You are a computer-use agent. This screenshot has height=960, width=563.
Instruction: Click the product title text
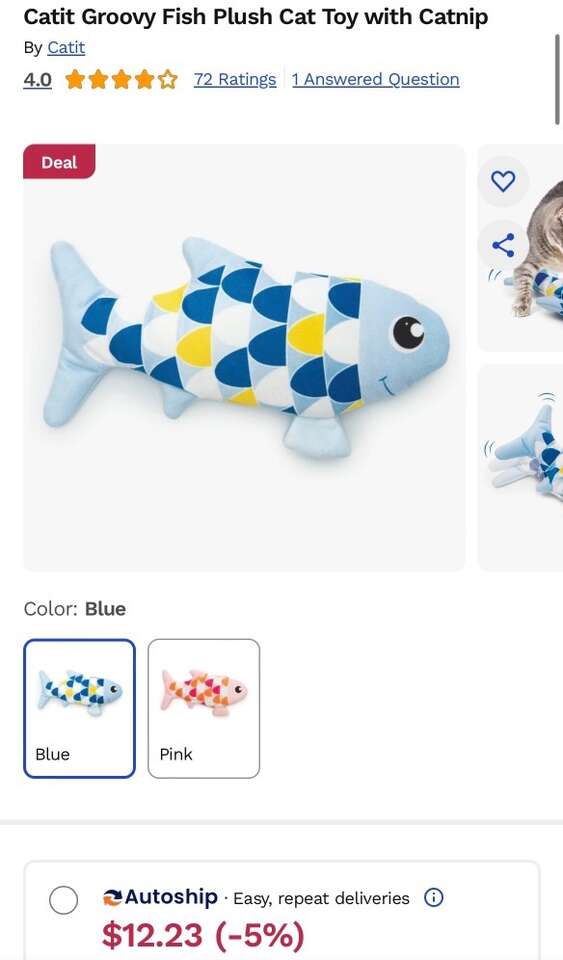256,17
